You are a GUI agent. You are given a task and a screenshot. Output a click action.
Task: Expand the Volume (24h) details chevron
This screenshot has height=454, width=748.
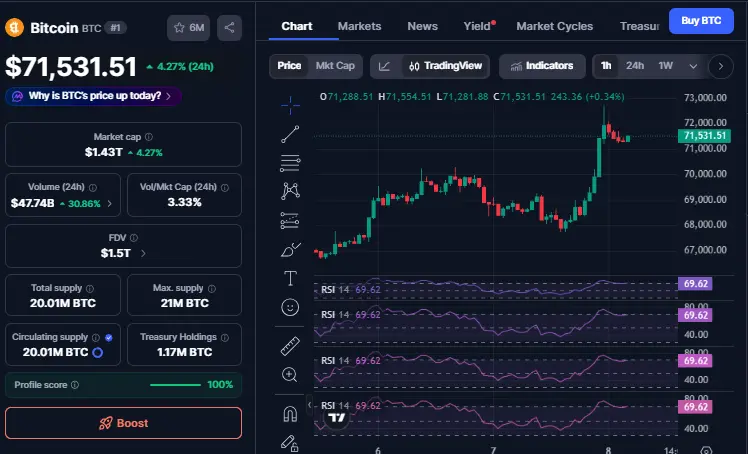click(110, 204)
